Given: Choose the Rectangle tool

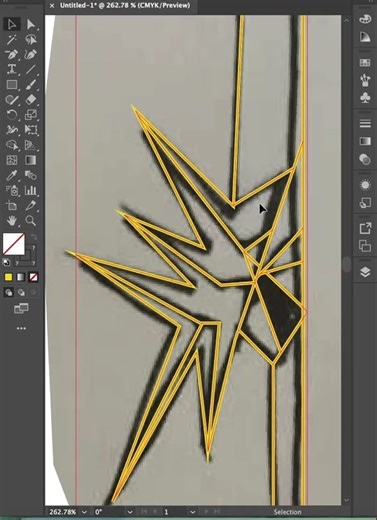Looking at the screenshot, I should [x=12, y=85].
